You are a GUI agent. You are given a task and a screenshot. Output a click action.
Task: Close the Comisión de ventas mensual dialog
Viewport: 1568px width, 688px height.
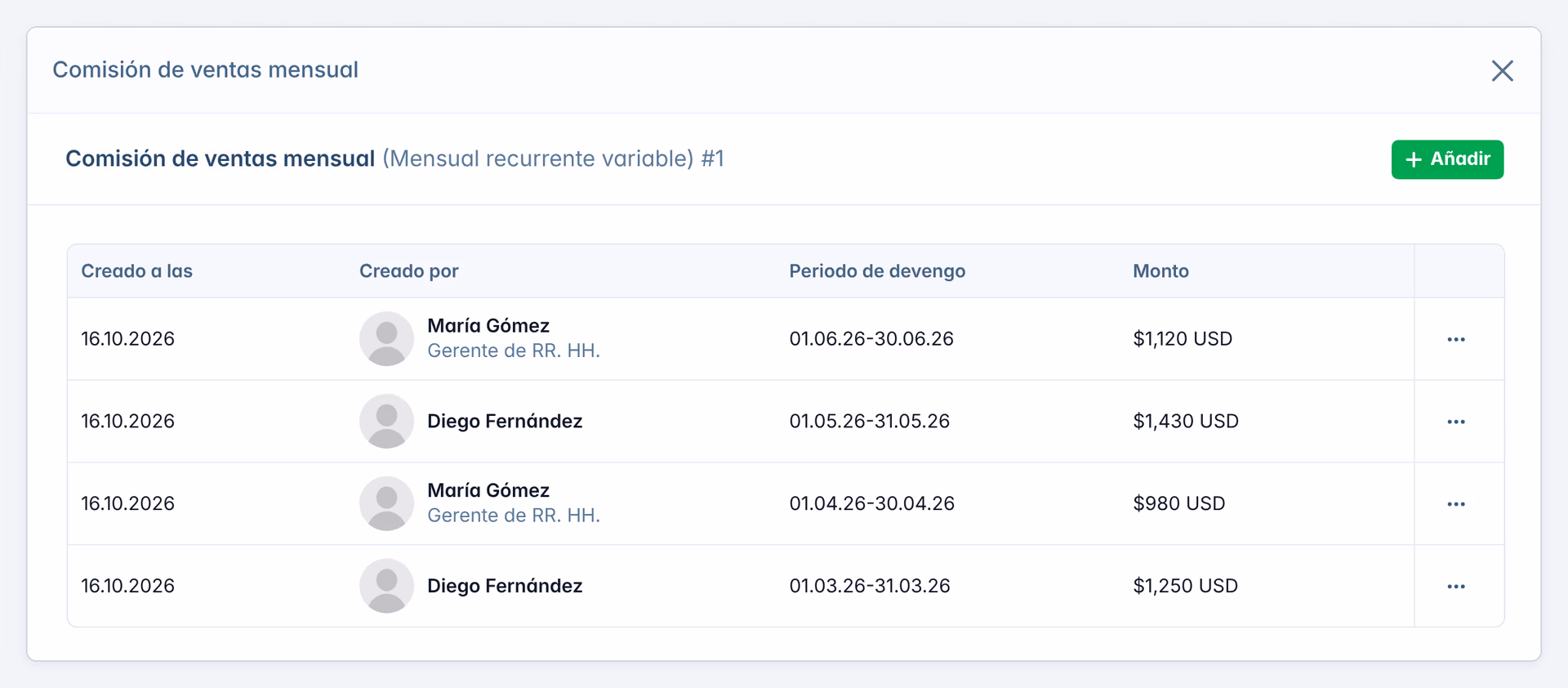pyautogui.click(x=1502, y=71)
